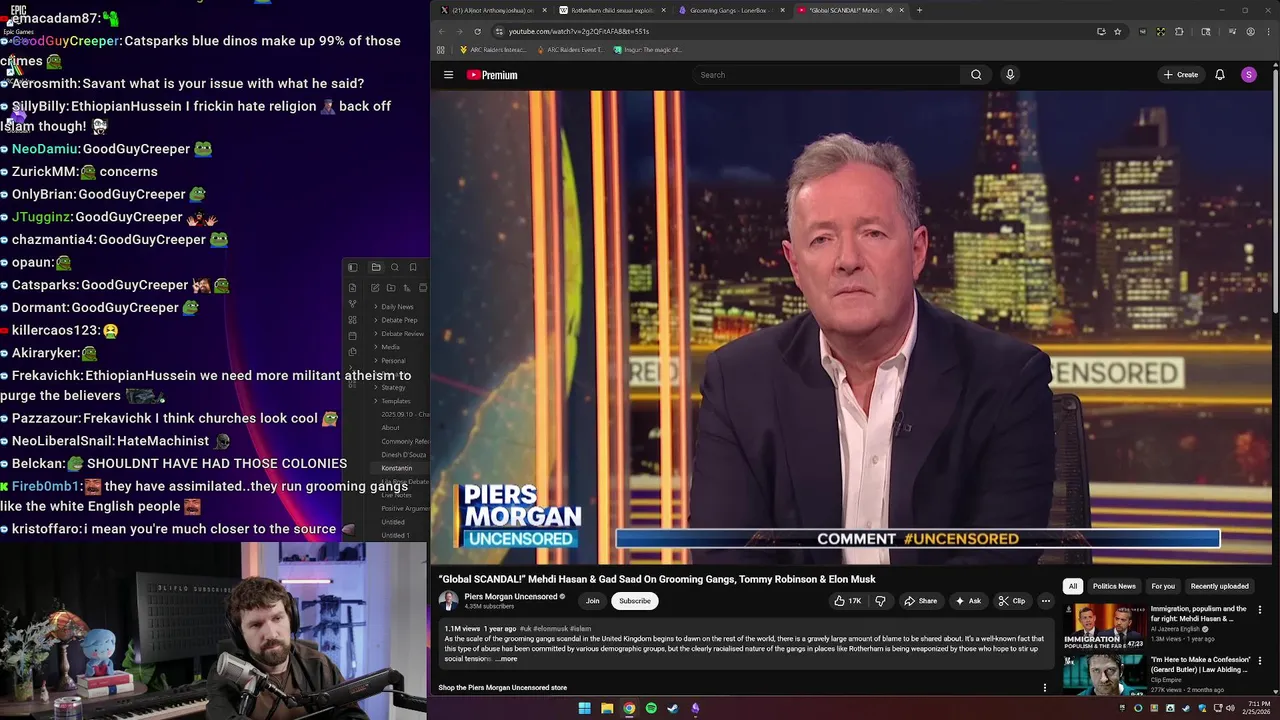
Task: Open Immigration populism Mehdi Hasan thumbnail
Action: (1104, 626)
